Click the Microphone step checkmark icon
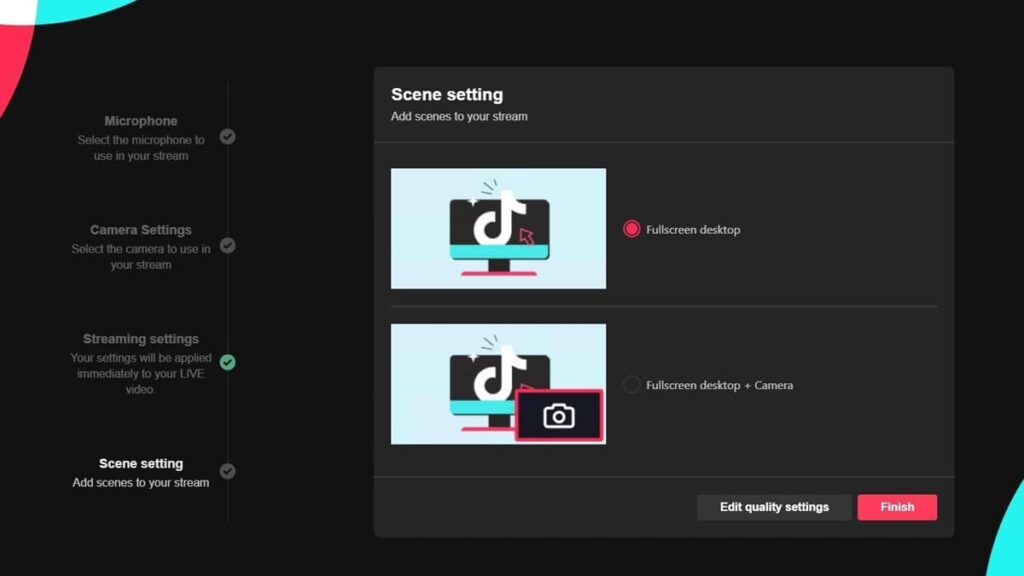The height and width of the screenshot is (576, 1024). (x=228, y=137)
